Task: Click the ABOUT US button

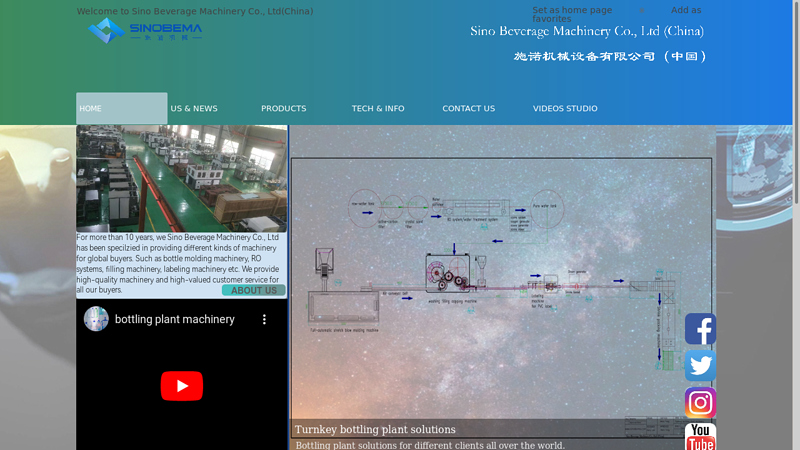Action: pos(254,290)
